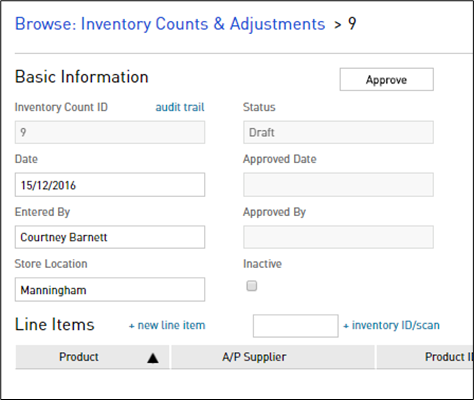Open the audit trail link
The width and height of the screenshot is (474, 400).
180,107
